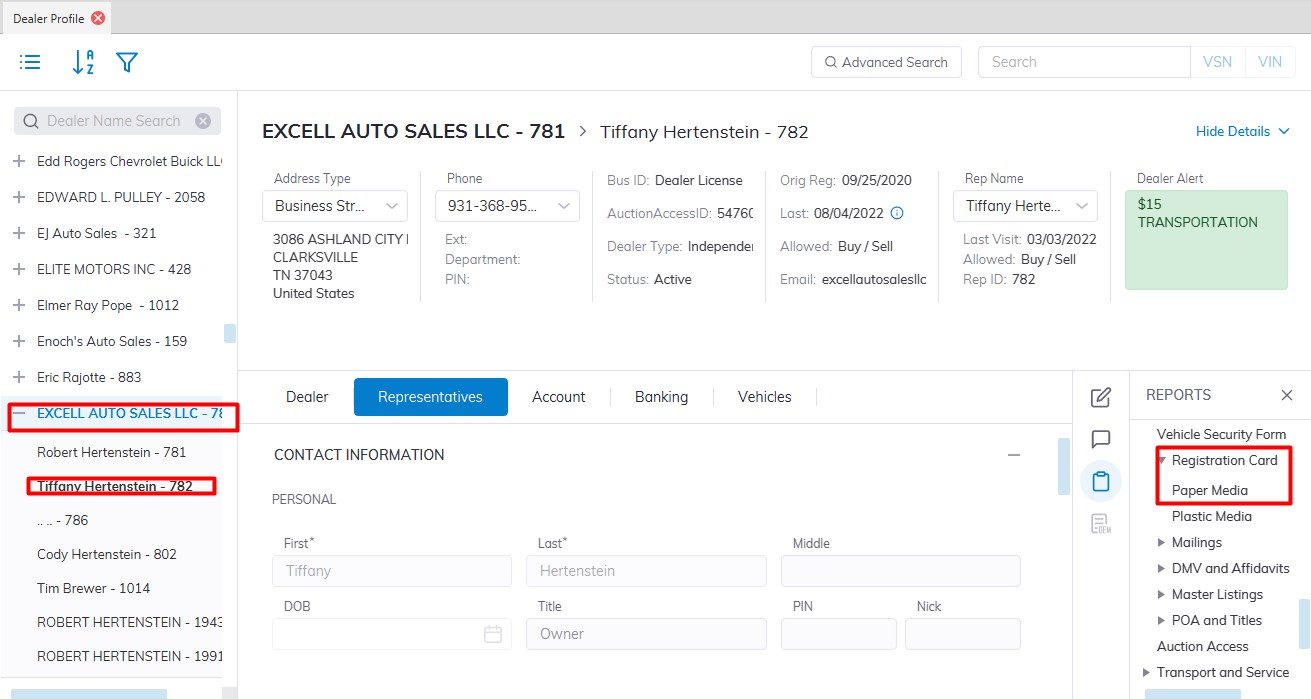Collapse the Contact Information section
Image resolution: width=1311 pixels, height=699 pixels.
click(1014, 455)
